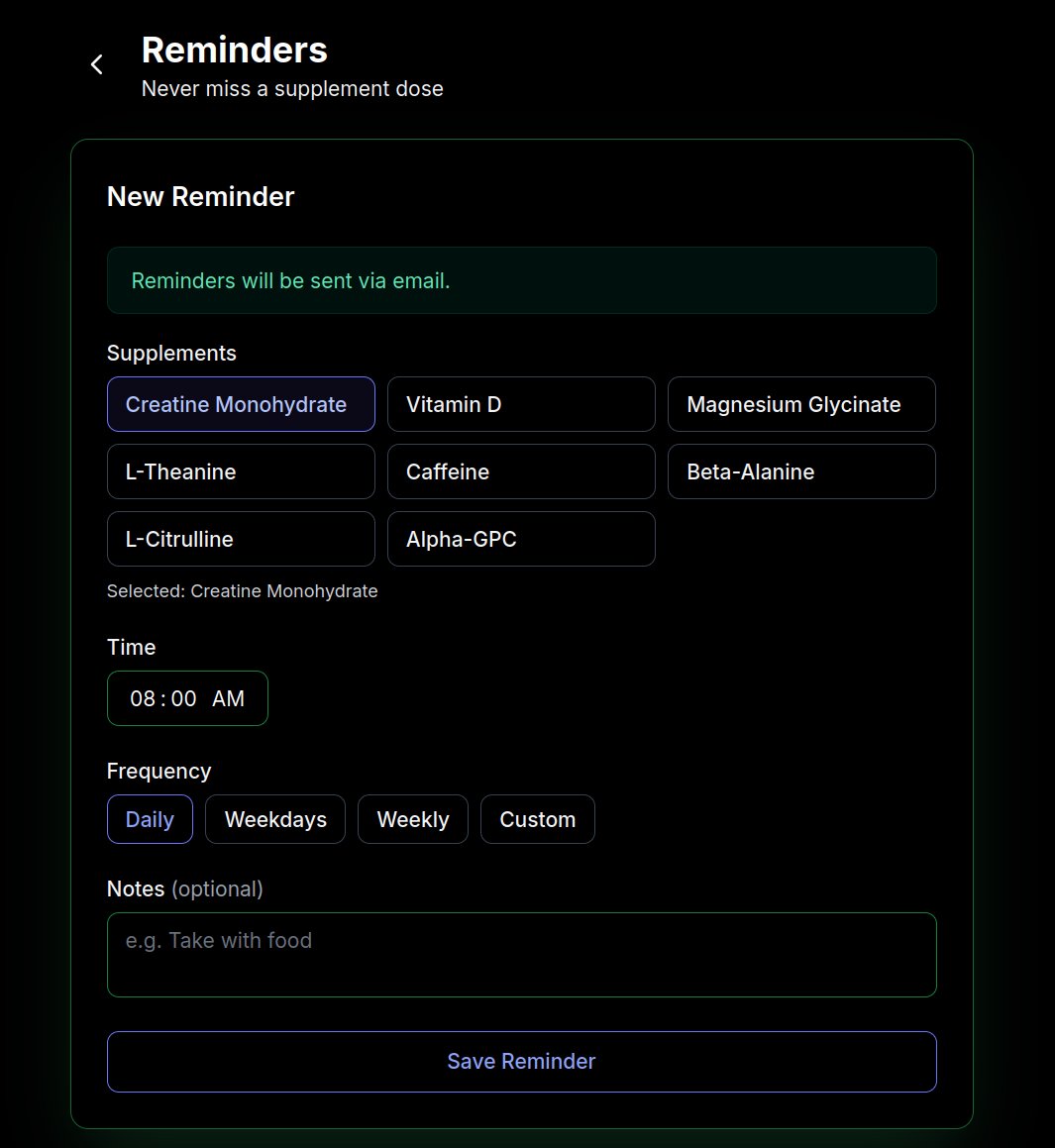Choose the Weekly frequency option

pyautogui.click(x=413, y=819)
